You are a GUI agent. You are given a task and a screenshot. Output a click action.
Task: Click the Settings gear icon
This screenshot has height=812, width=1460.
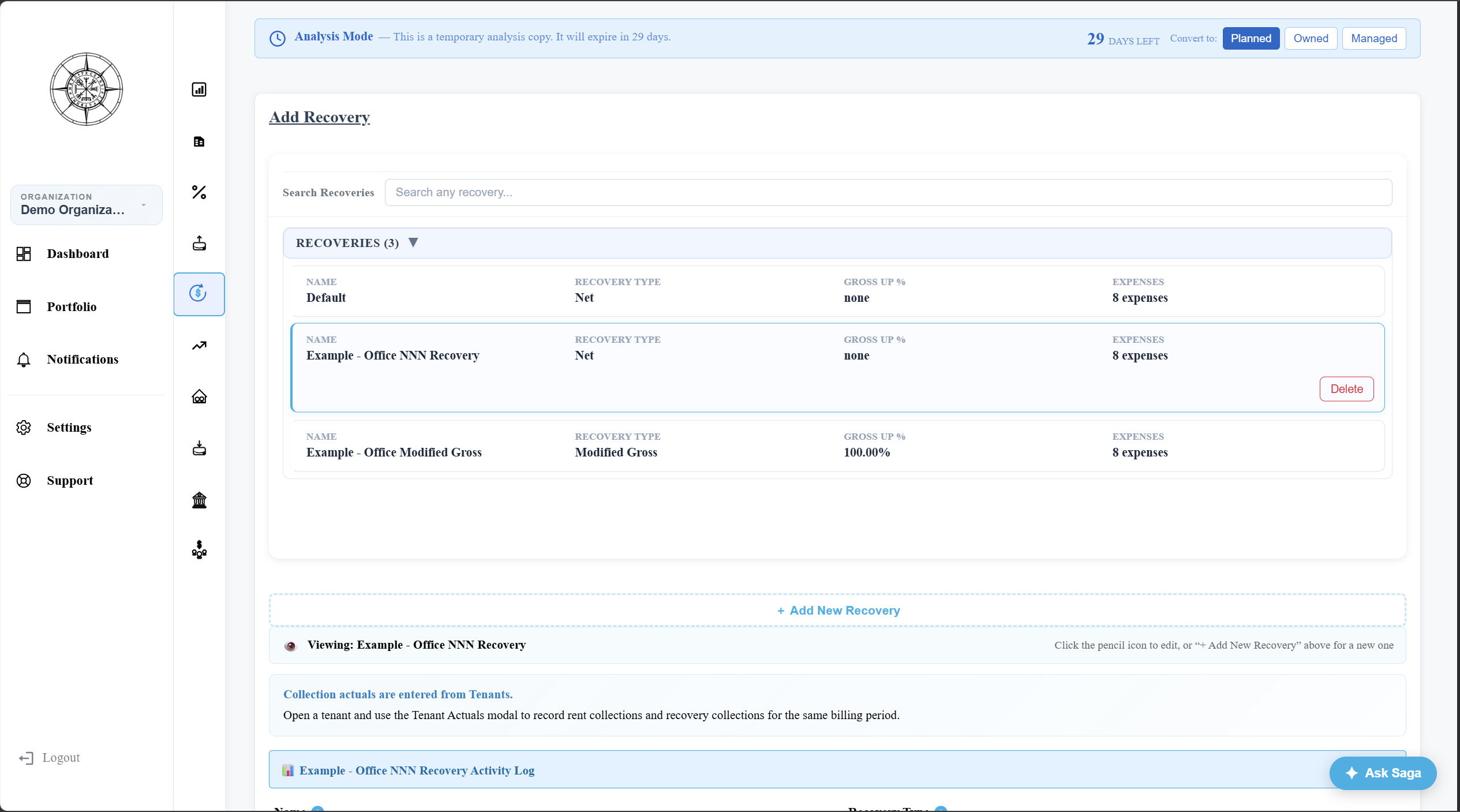point(24,428)
